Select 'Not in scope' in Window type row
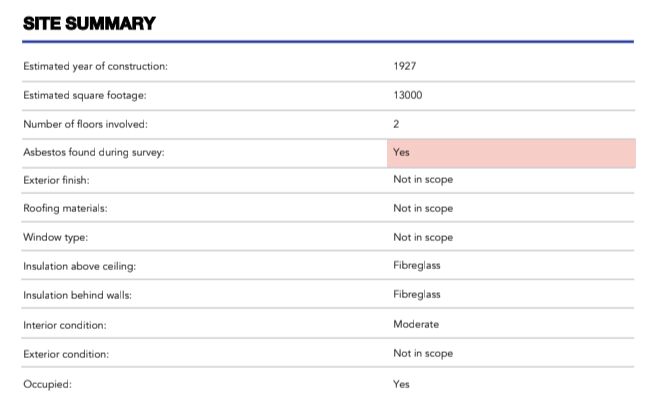This screenshot has height=401, width=650. (x=423, y=237)
